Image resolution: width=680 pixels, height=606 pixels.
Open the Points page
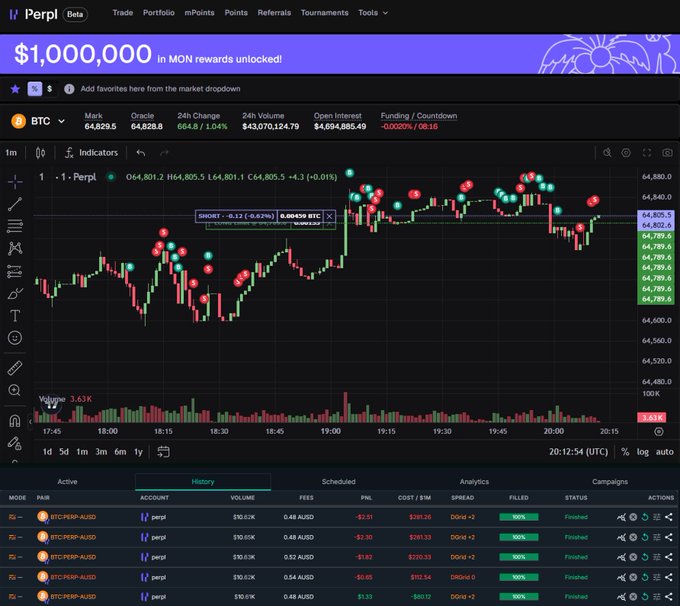[x=236, y=13]
